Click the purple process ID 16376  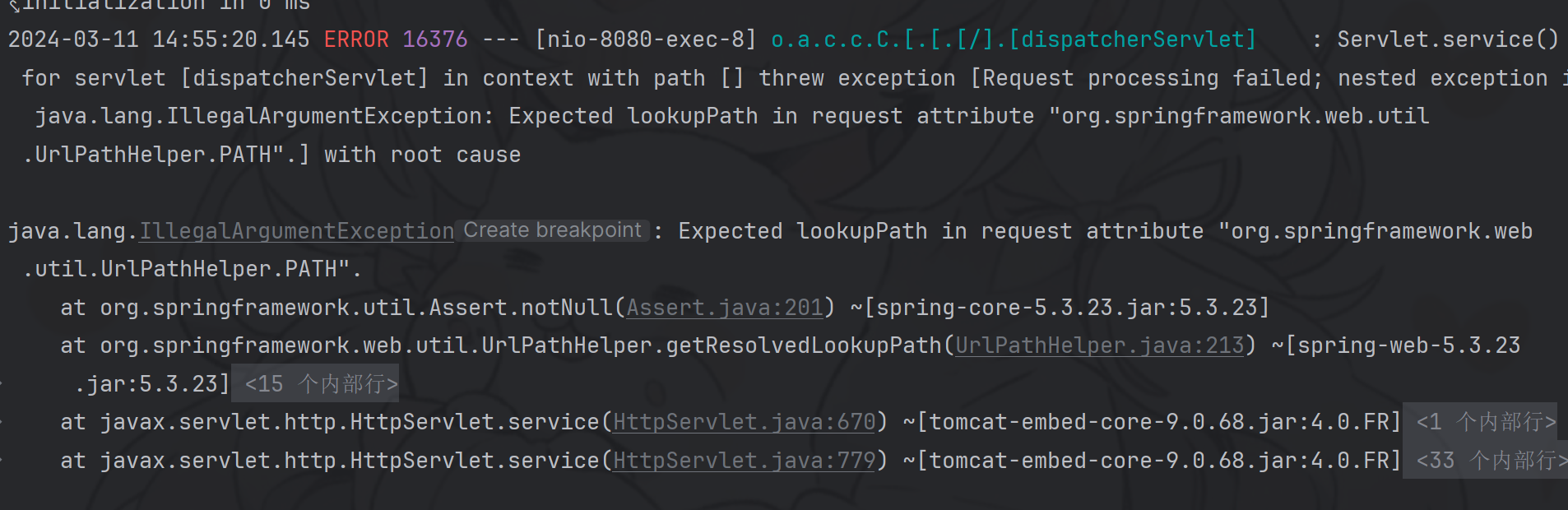(435, 39)
